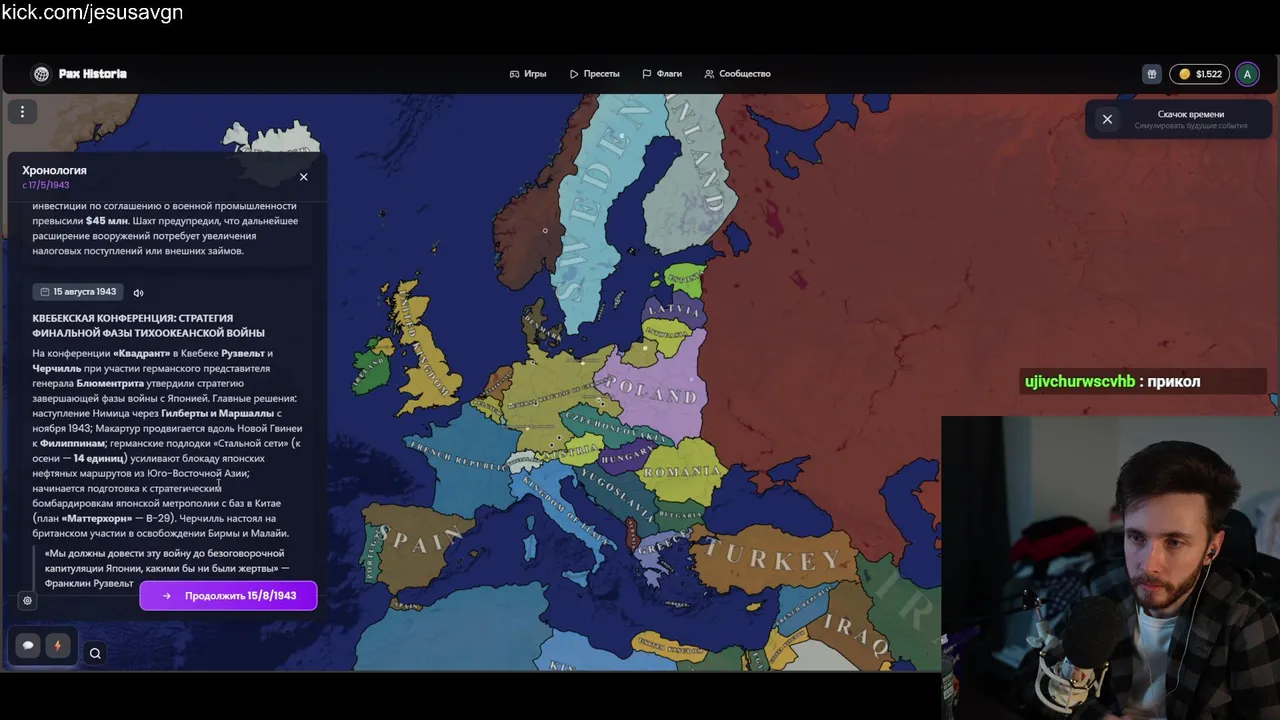
Task: Click the "$45 млн" amount in chronology
Action: click(x=107, y=221)
